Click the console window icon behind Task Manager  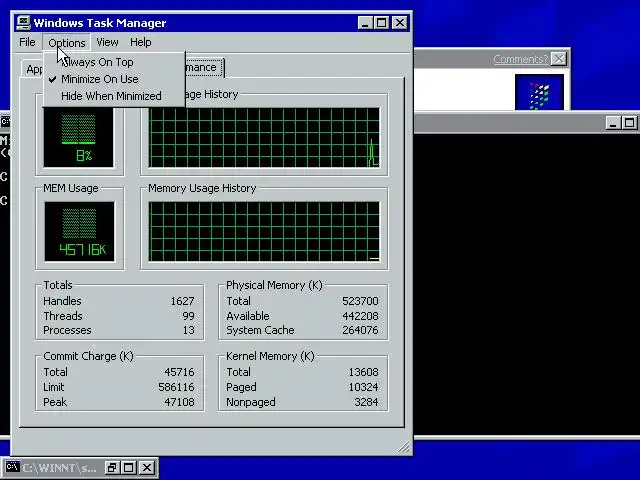[x=5, y=121]
